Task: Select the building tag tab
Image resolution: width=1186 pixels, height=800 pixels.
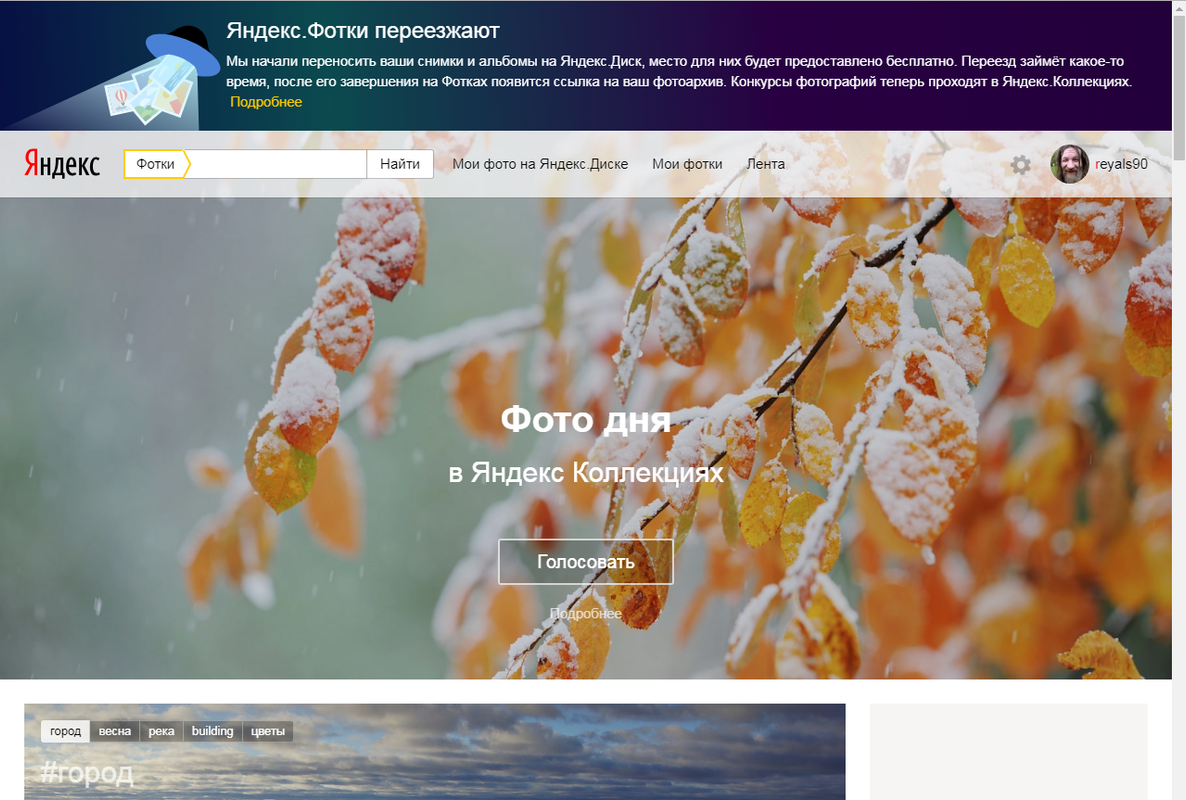Action: [x=213, y=731]
